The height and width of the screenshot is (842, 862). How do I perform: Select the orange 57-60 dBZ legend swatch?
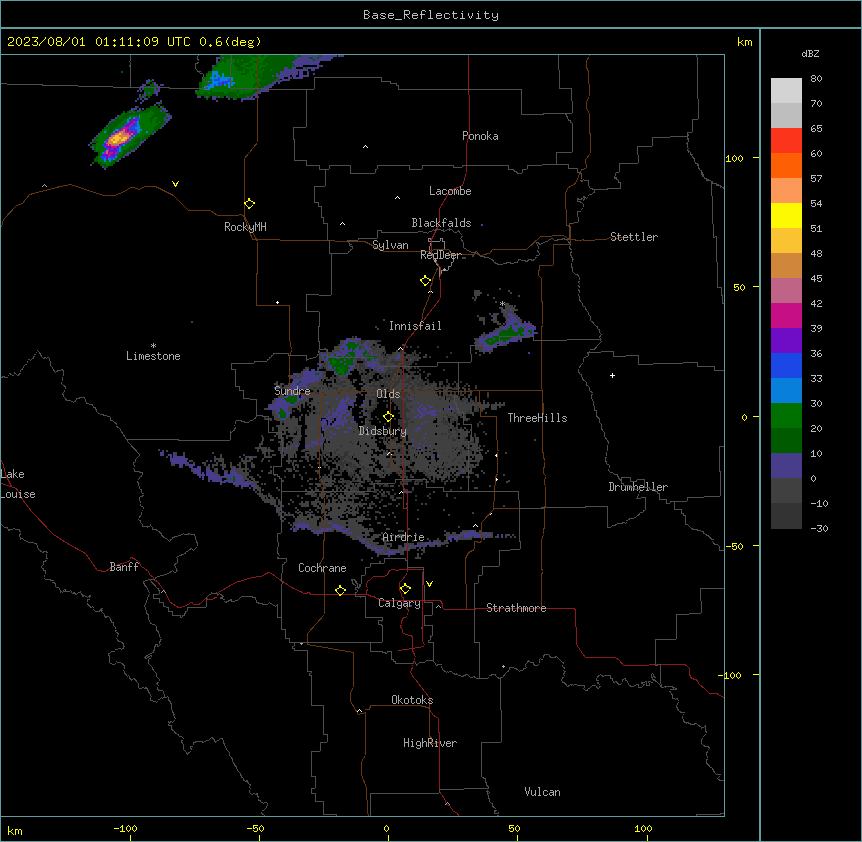[x=786, y=165]
